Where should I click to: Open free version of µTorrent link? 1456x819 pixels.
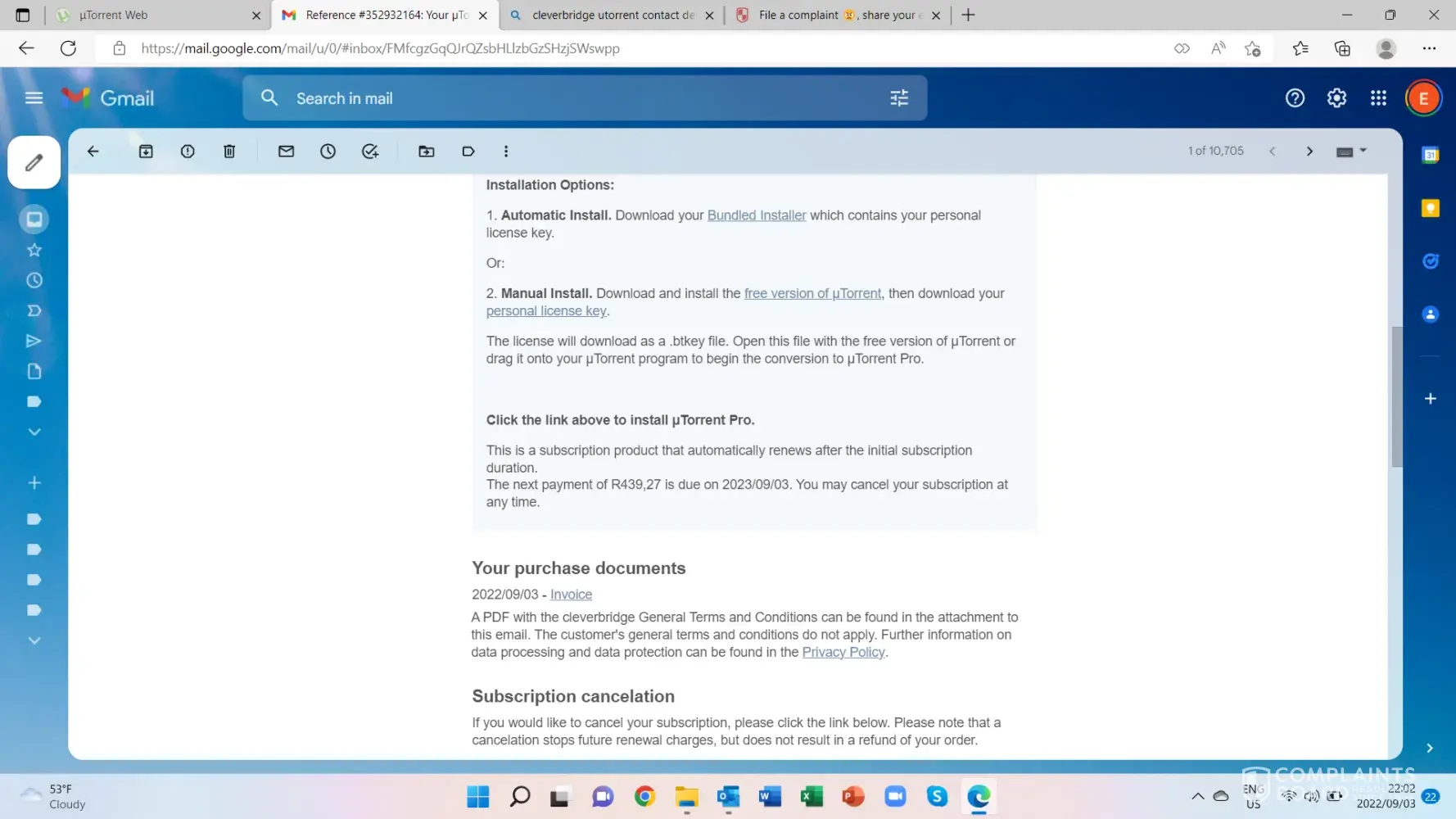point(812,293)
